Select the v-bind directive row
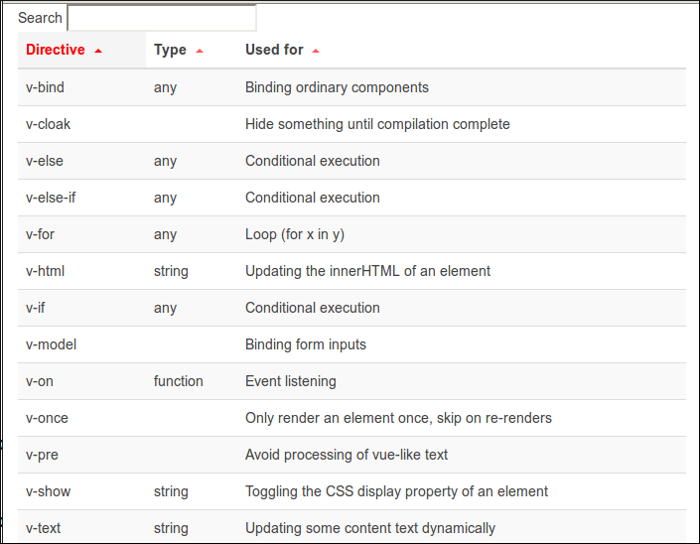Image resolution: width=700 pixels, height=544 pixels. [x=45, y=88]
